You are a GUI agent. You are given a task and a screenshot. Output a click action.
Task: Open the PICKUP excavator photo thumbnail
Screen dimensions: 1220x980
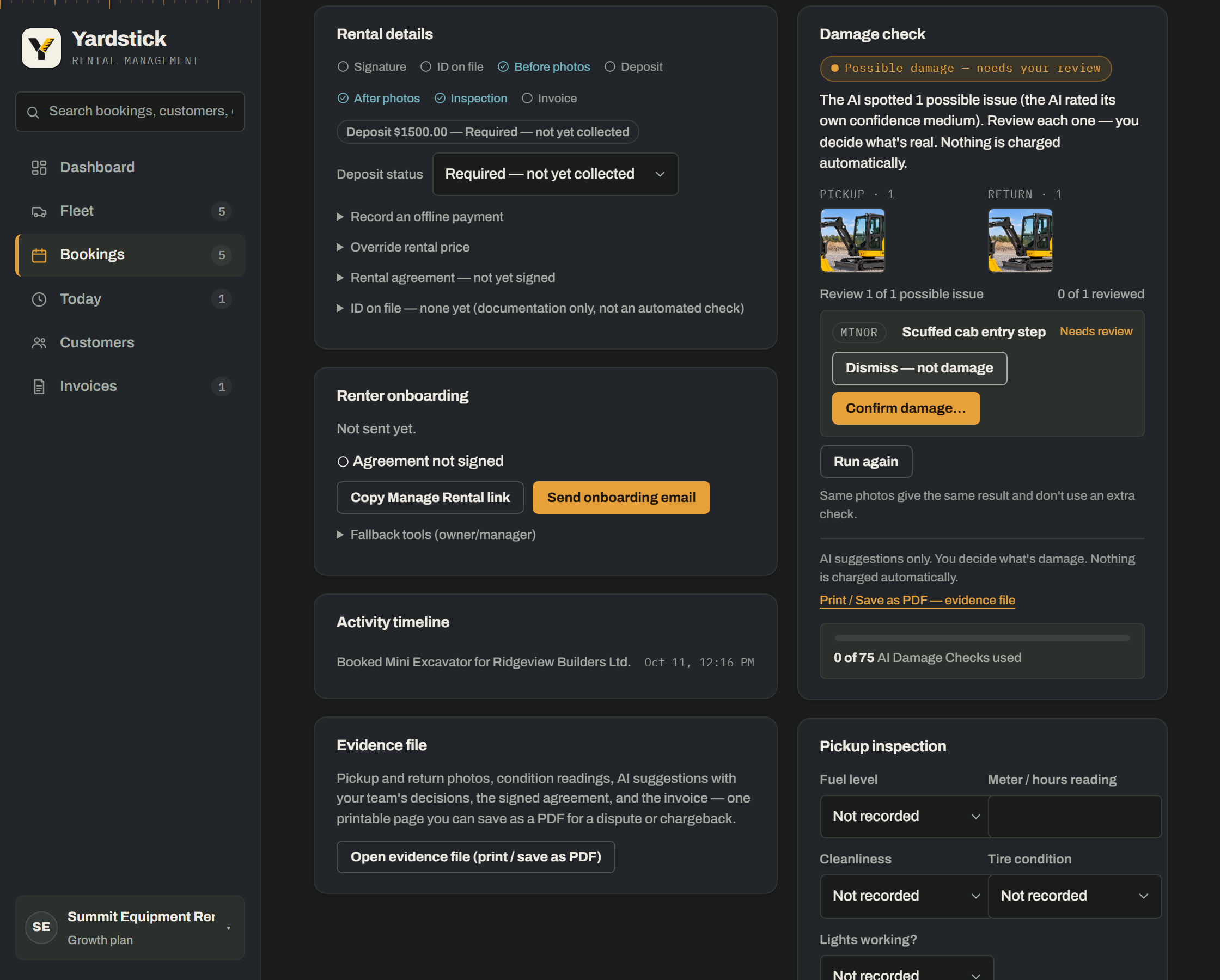853,241
